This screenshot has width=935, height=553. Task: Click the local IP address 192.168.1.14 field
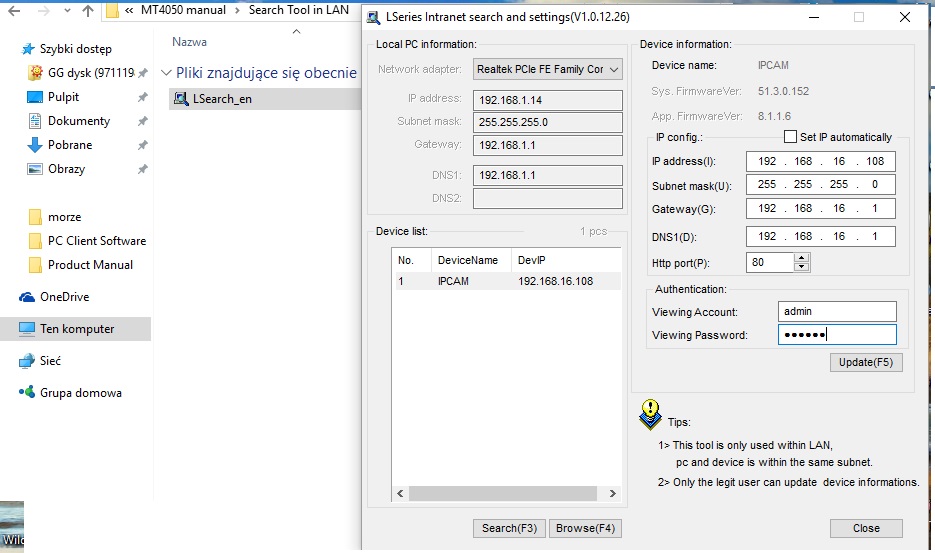point(547,100)
